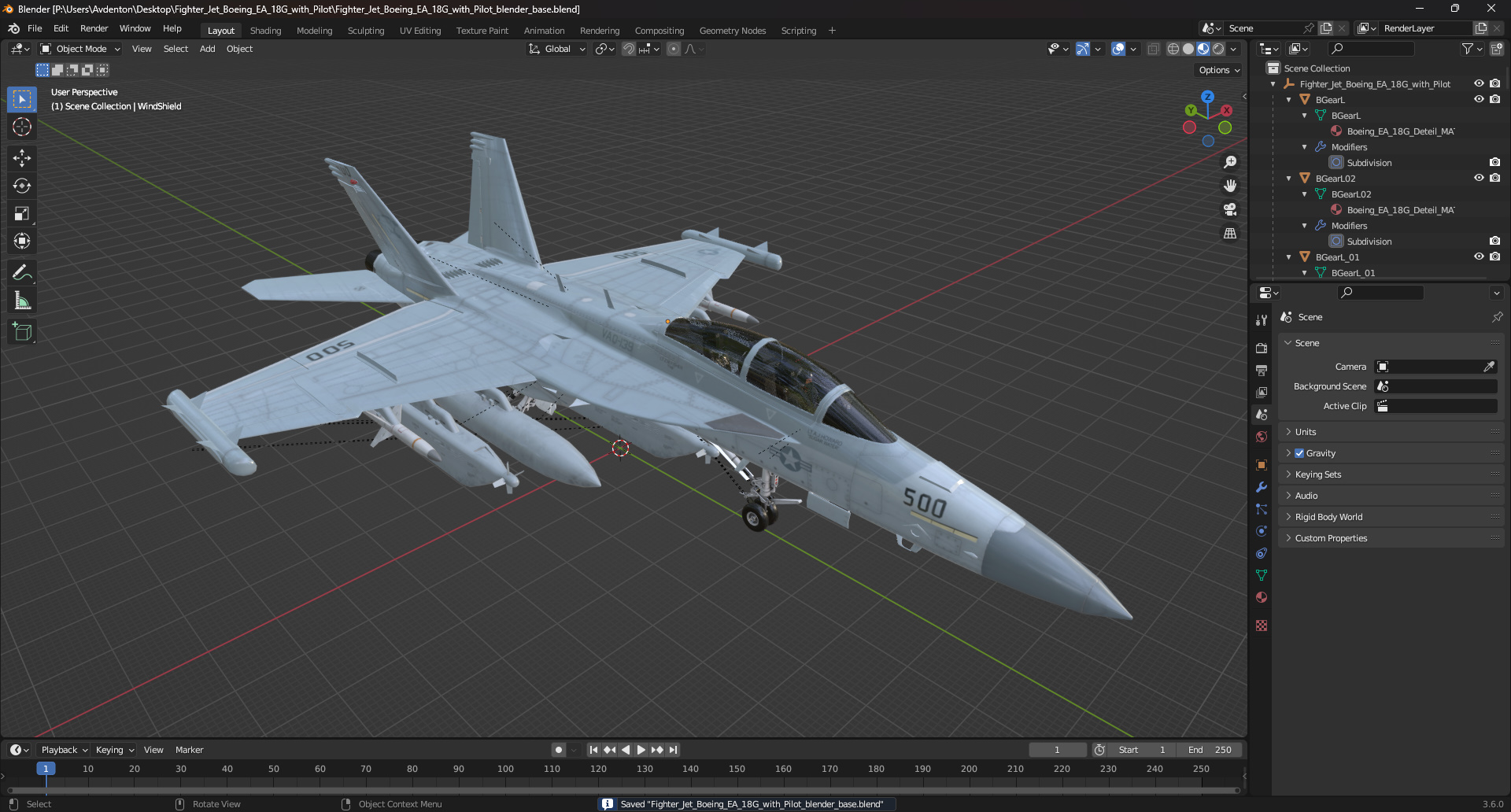Open the Render properties tab
This screenshot has height=812, width=1511.
(x=1262, y=348)
